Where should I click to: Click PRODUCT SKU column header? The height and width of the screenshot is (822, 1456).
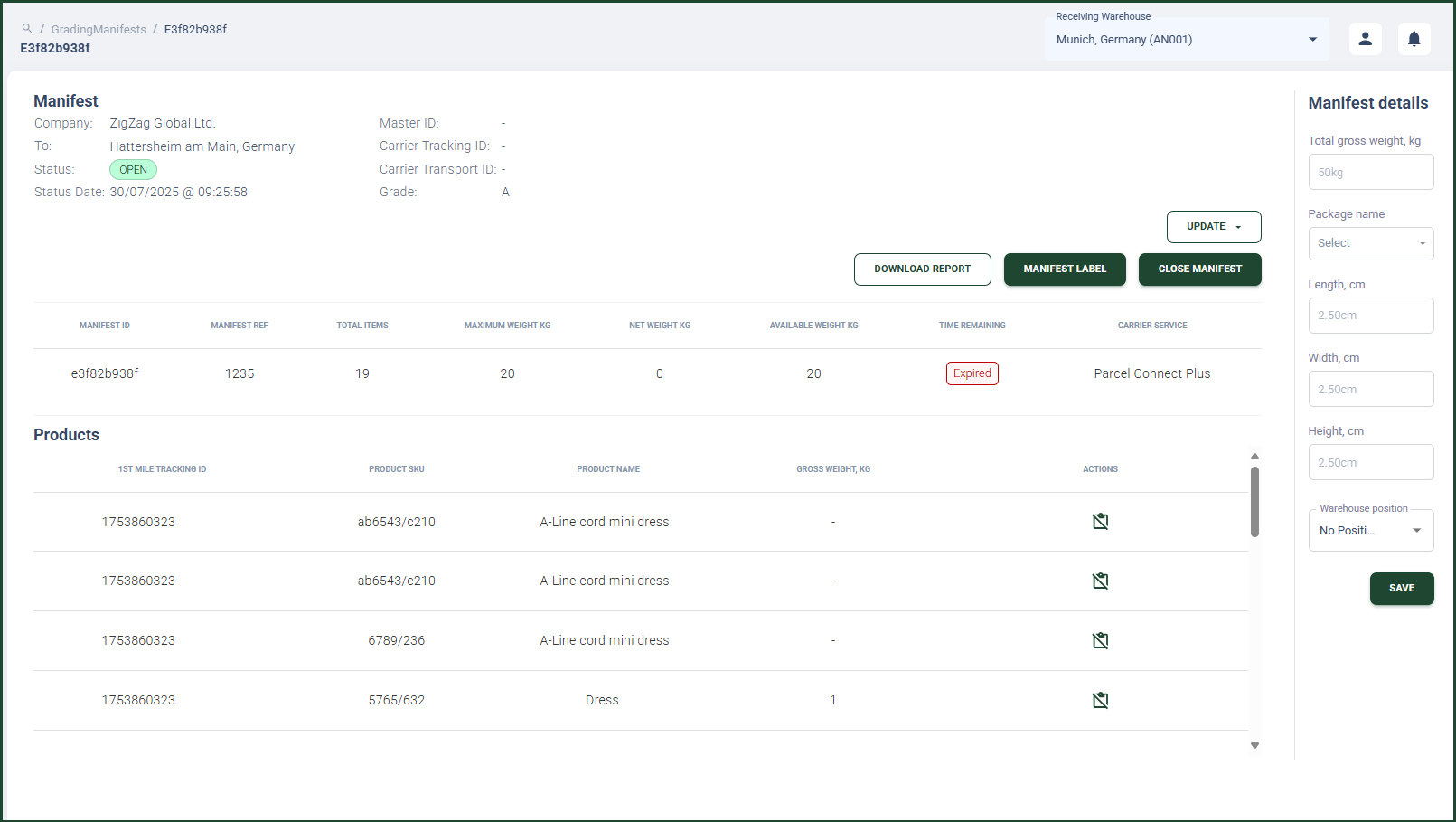(x=396, y=469)
